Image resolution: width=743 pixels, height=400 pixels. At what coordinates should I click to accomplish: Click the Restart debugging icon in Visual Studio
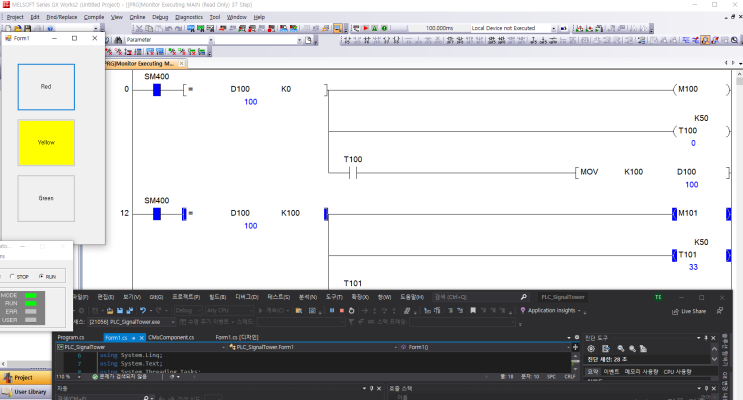pos(351,311)
